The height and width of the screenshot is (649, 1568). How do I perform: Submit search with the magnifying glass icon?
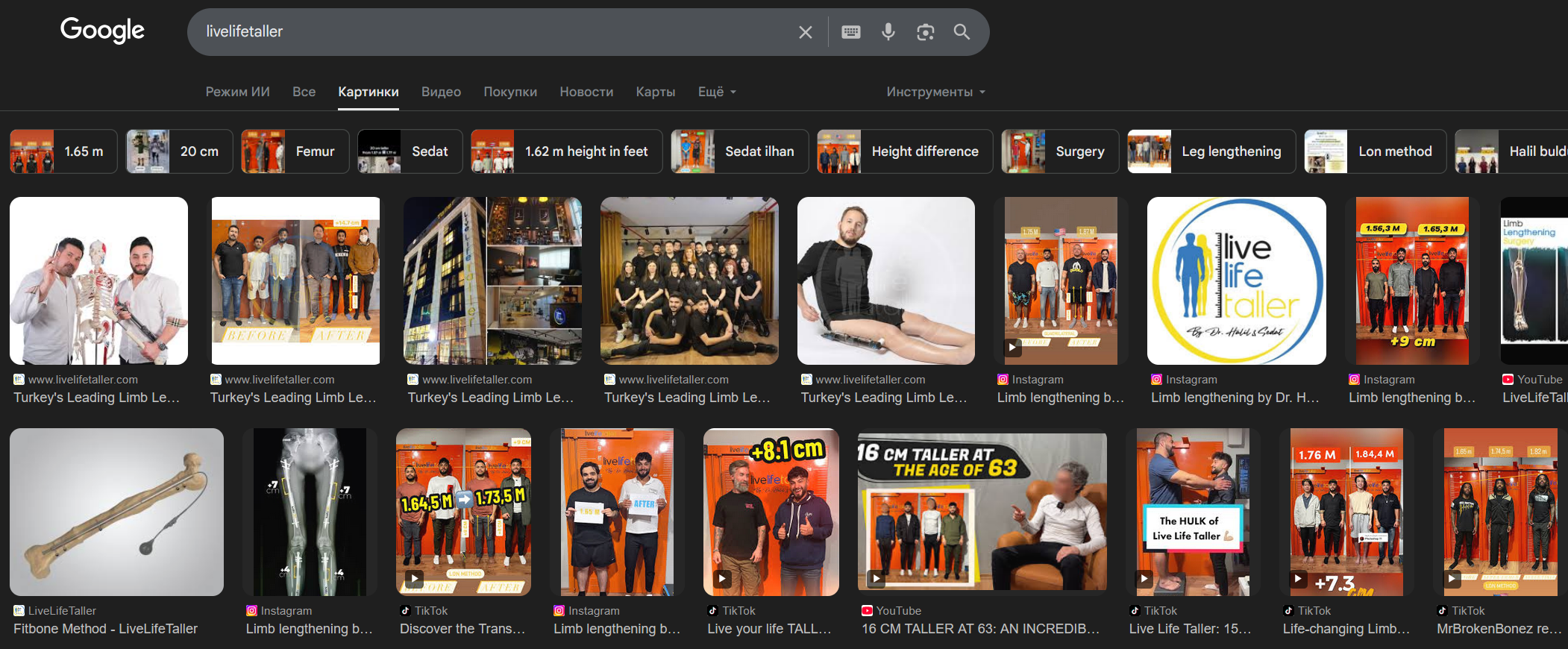(x=962, y=32)
